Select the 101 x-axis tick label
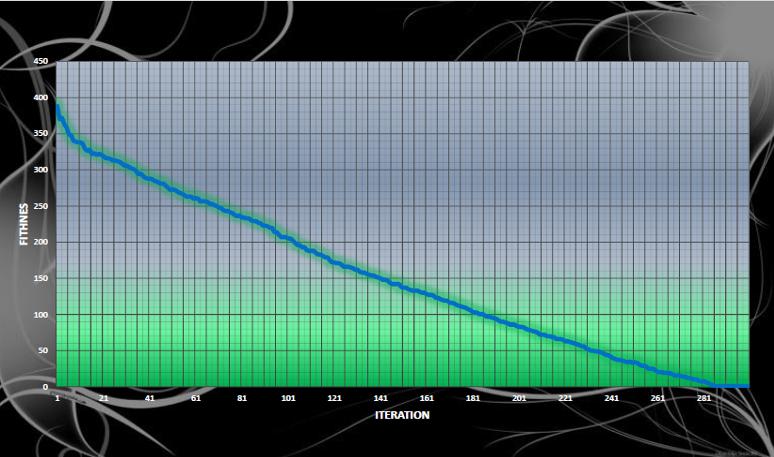 [x=288, y=398]
